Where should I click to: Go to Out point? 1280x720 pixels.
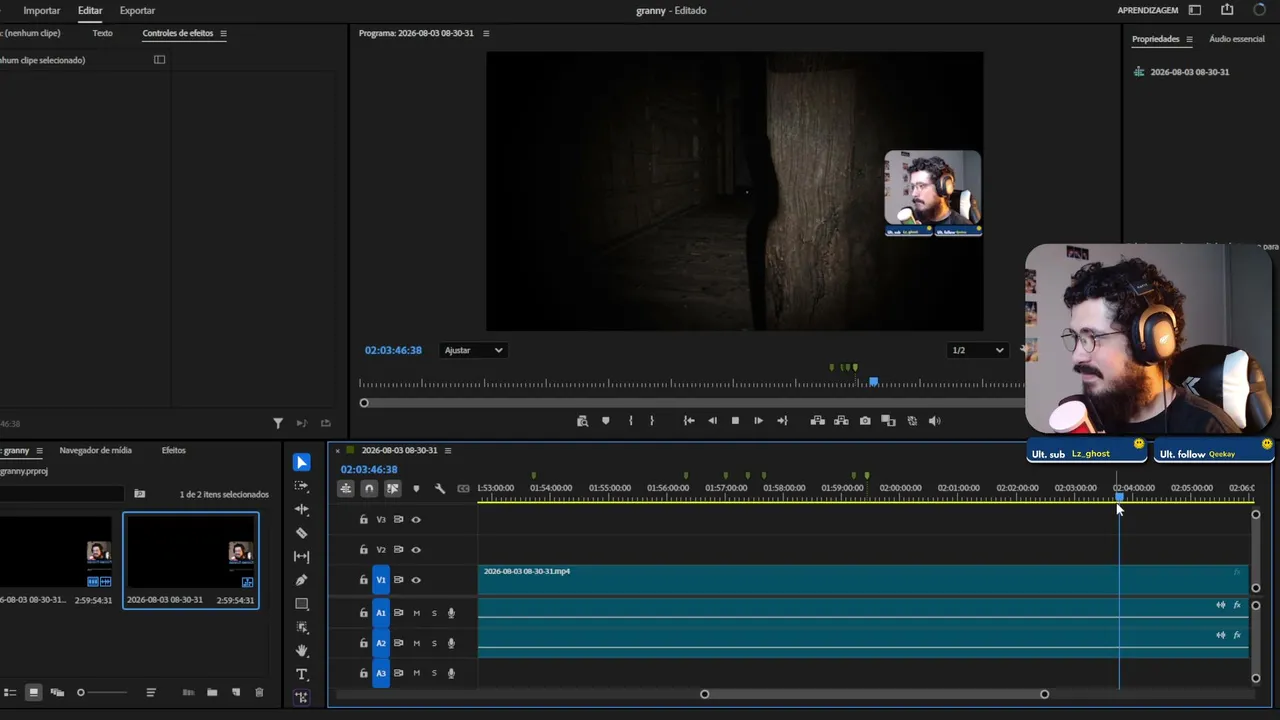(x=782, y=421)
